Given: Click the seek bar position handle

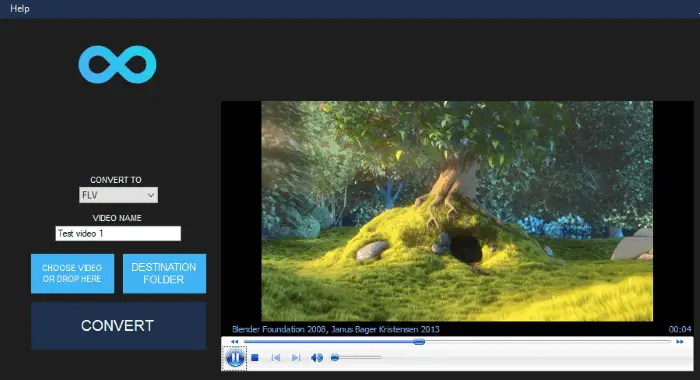Looking at the screenshot, I should (419, 342).
